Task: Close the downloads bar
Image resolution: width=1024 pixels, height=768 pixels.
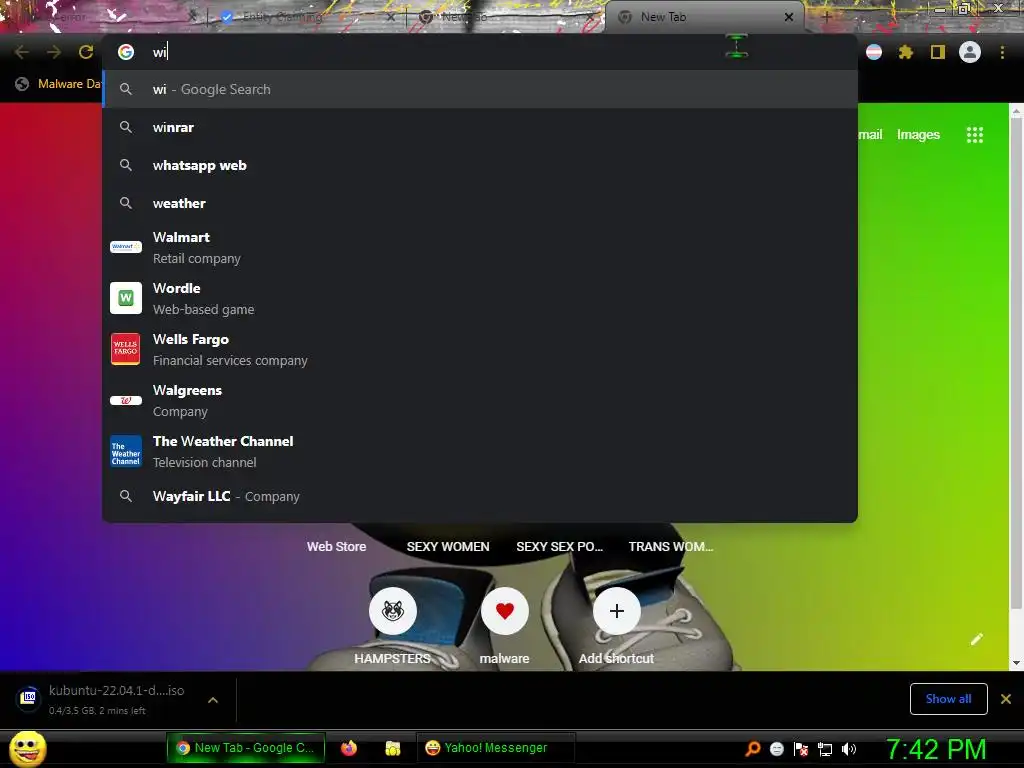Action: [1006, 699]
